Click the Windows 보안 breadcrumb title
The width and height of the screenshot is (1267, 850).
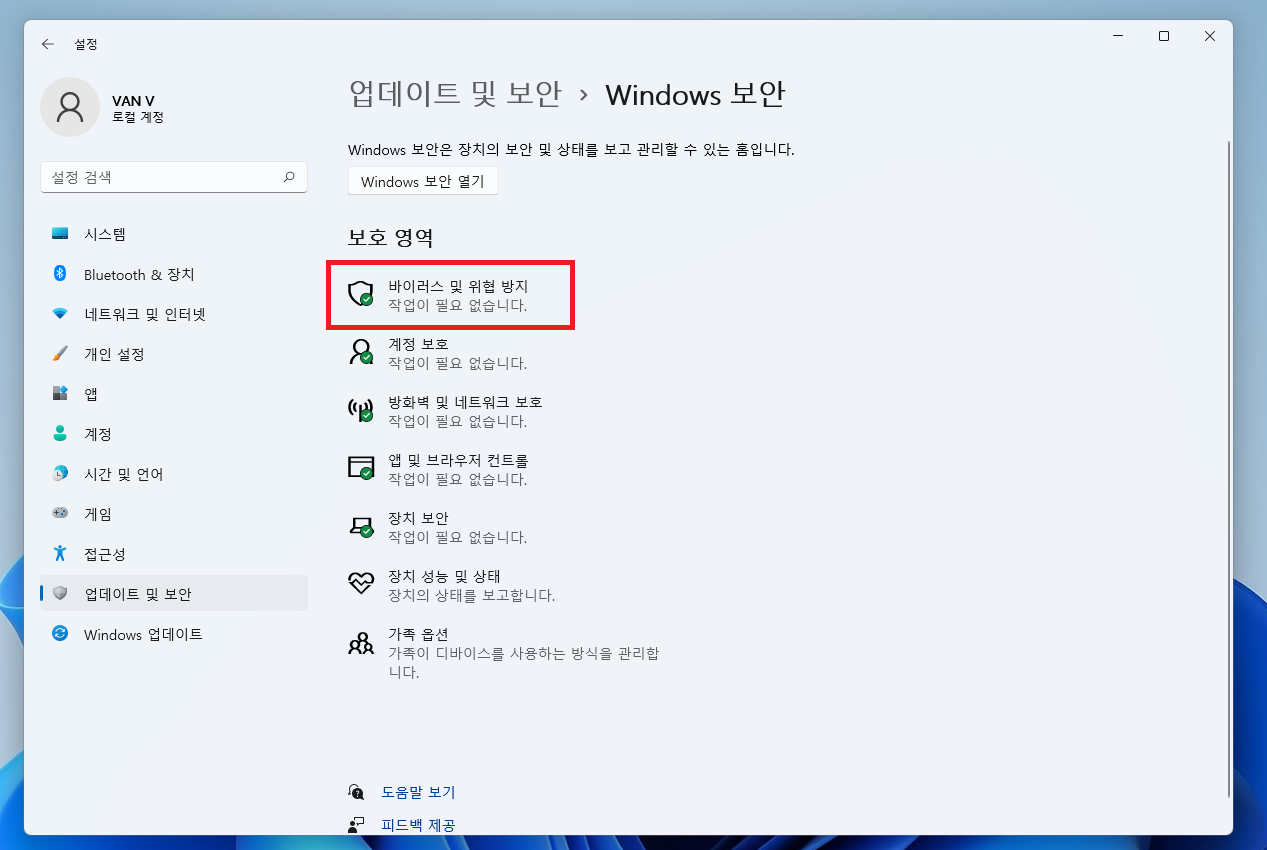coord(695,94)
